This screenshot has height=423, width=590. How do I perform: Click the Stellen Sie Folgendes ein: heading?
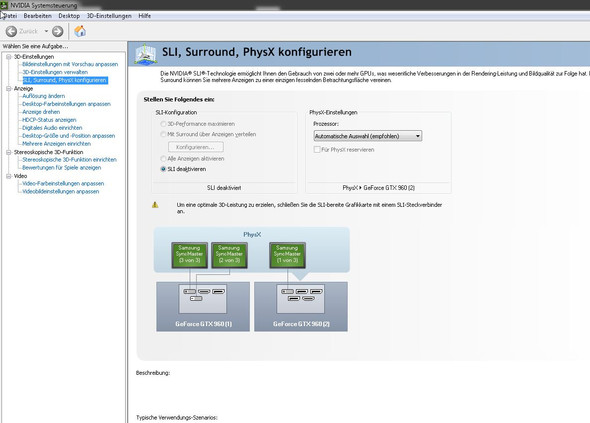pyautogui.click(x=179, y=99)
